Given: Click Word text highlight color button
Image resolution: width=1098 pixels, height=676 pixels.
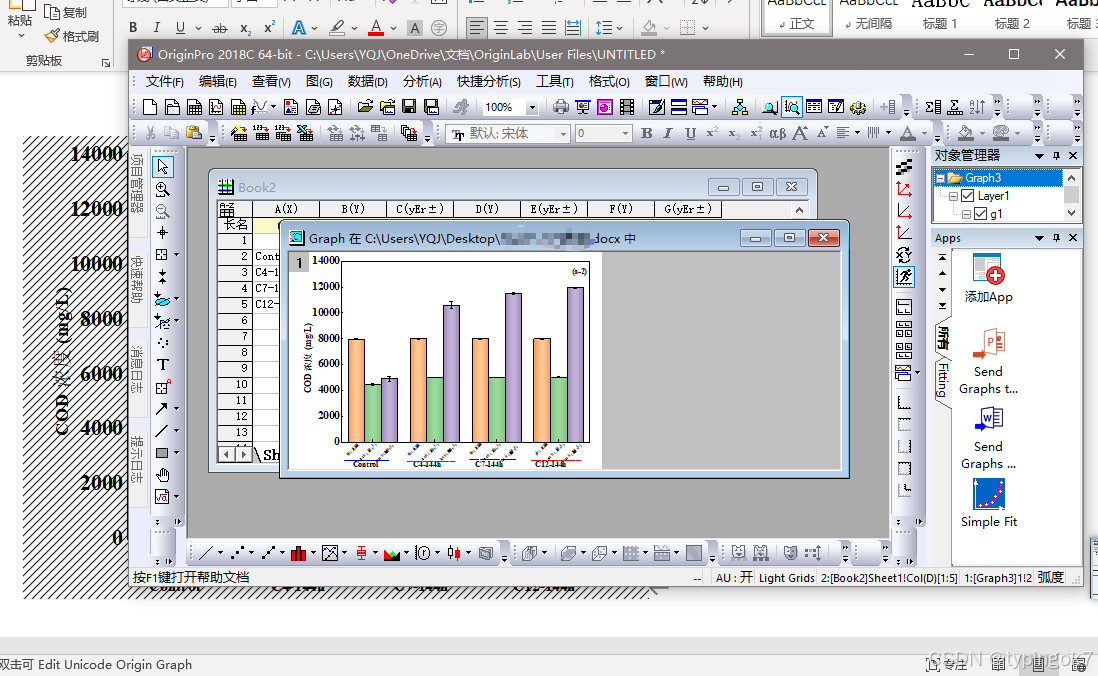Looking at the screenshot, I should point(337,27).
